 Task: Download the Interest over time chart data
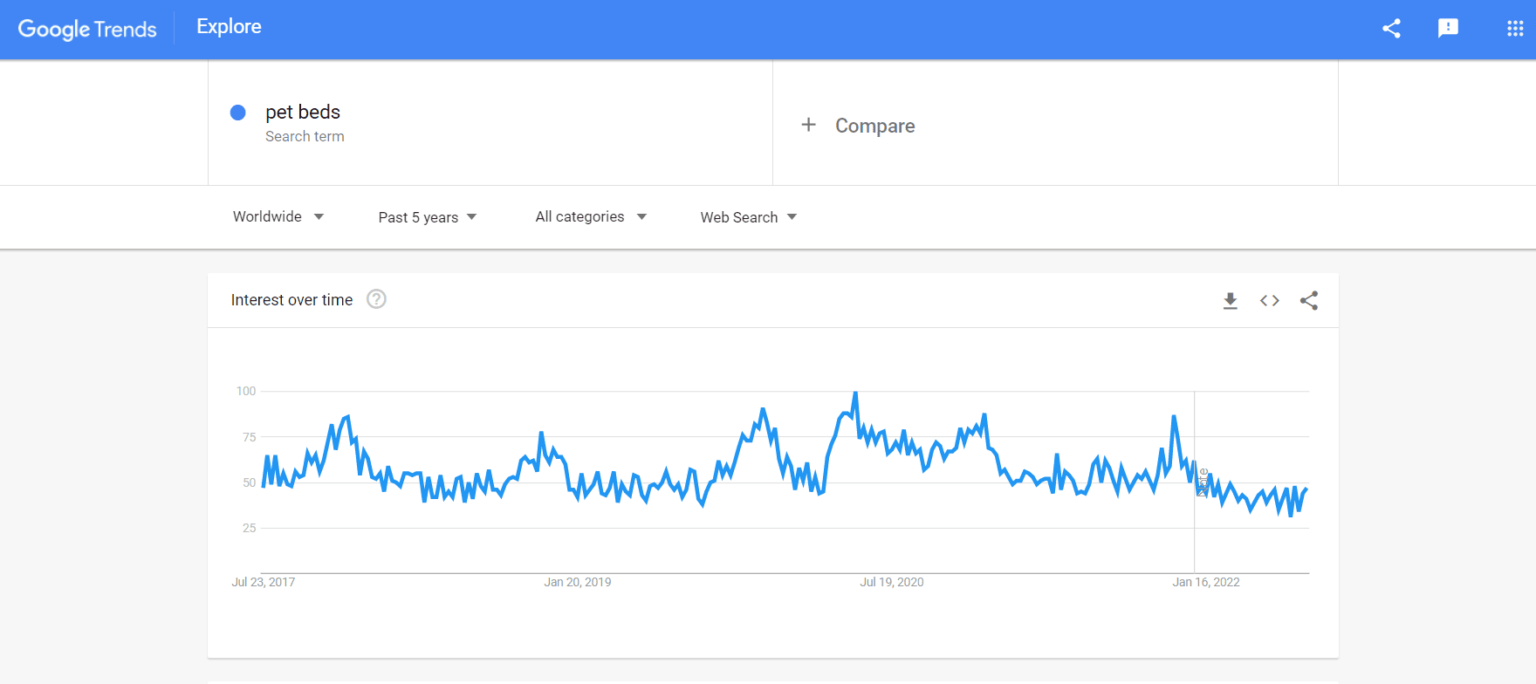pos(1230,300)
